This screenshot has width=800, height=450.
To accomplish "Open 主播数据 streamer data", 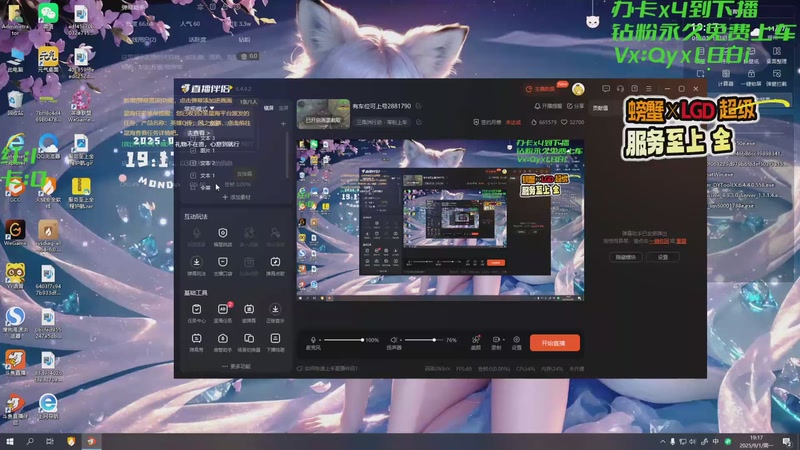I will [x=540, y=89].
